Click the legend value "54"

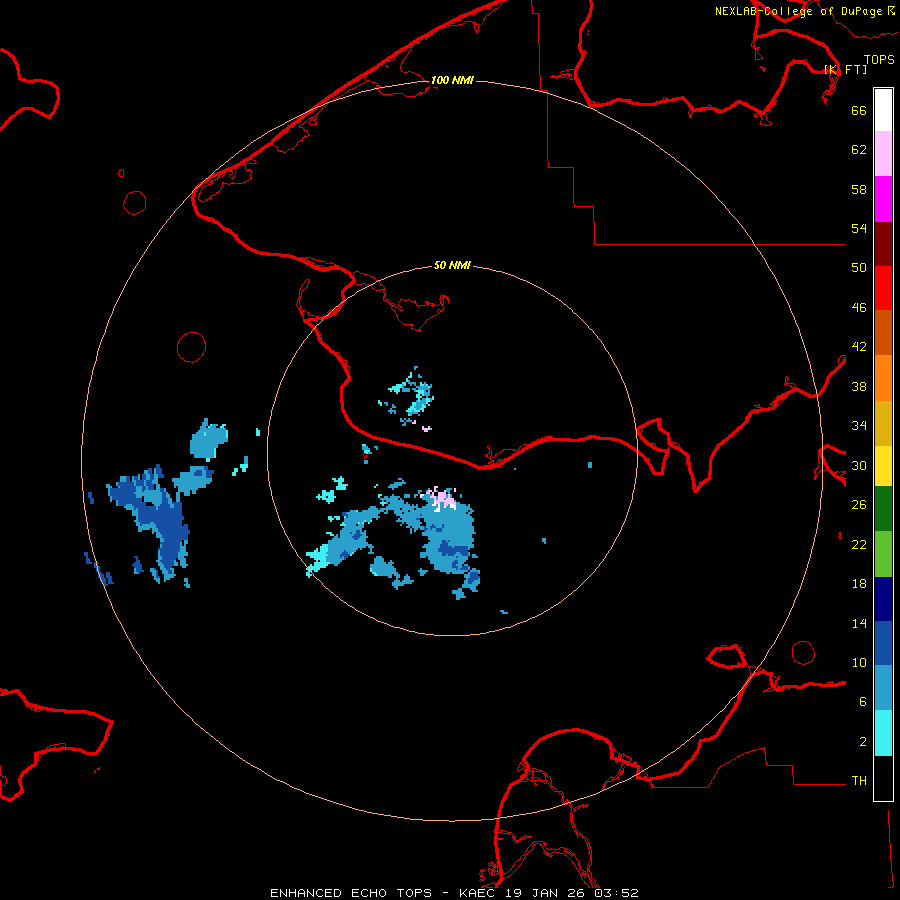[859, 228]
